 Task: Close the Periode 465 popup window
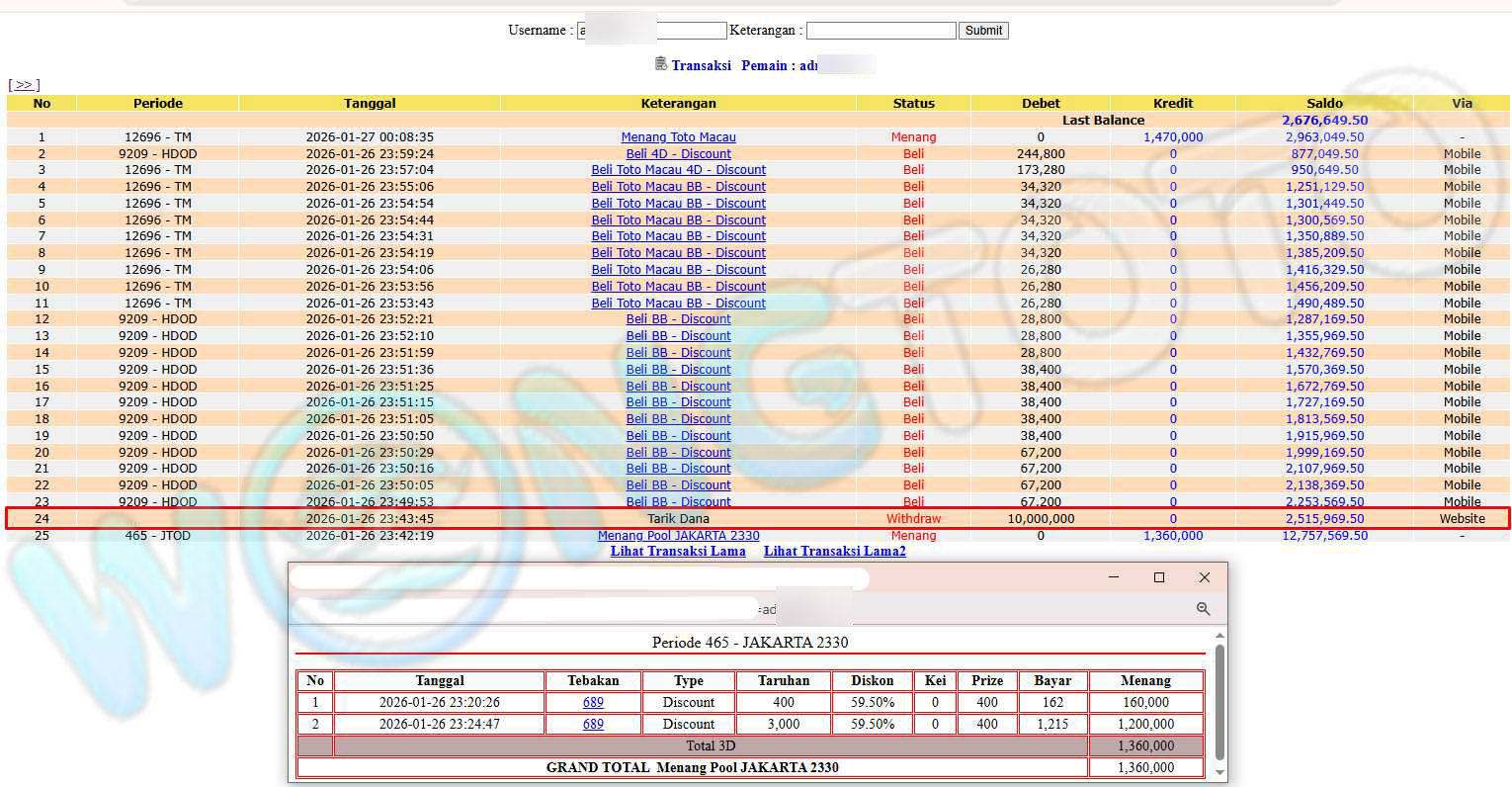pos(1204,577)
